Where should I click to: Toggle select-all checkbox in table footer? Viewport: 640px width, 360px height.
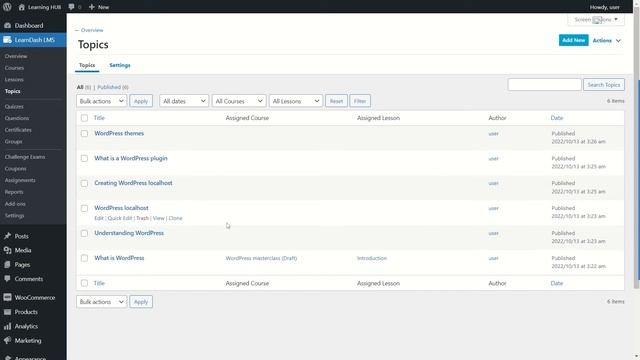tap(84, 283)
